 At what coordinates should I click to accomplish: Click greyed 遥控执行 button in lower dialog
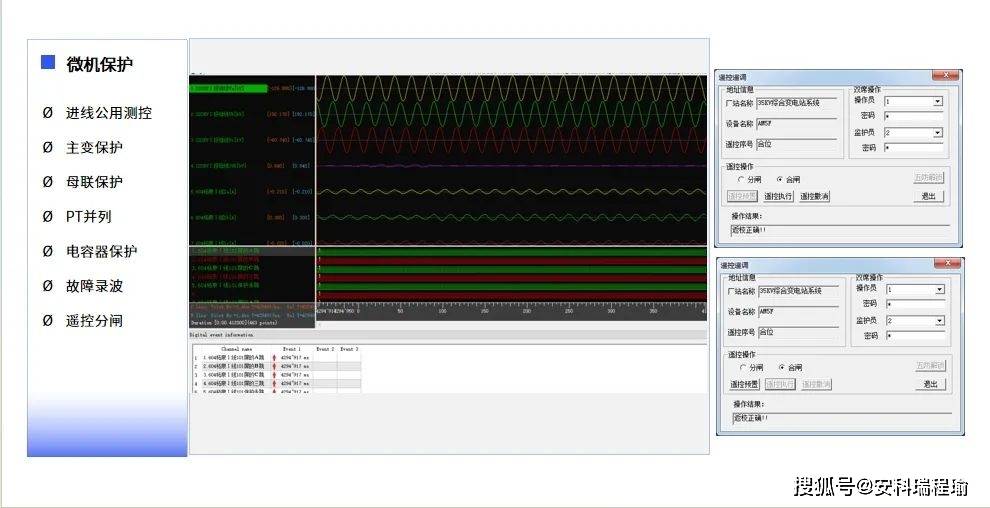(780, 384)
